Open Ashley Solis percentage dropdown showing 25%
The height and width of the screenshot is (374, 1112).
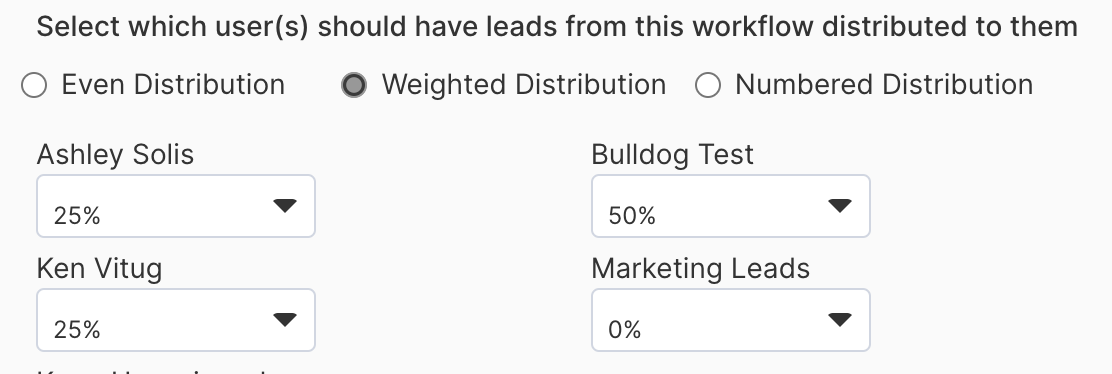coord(176,206)
